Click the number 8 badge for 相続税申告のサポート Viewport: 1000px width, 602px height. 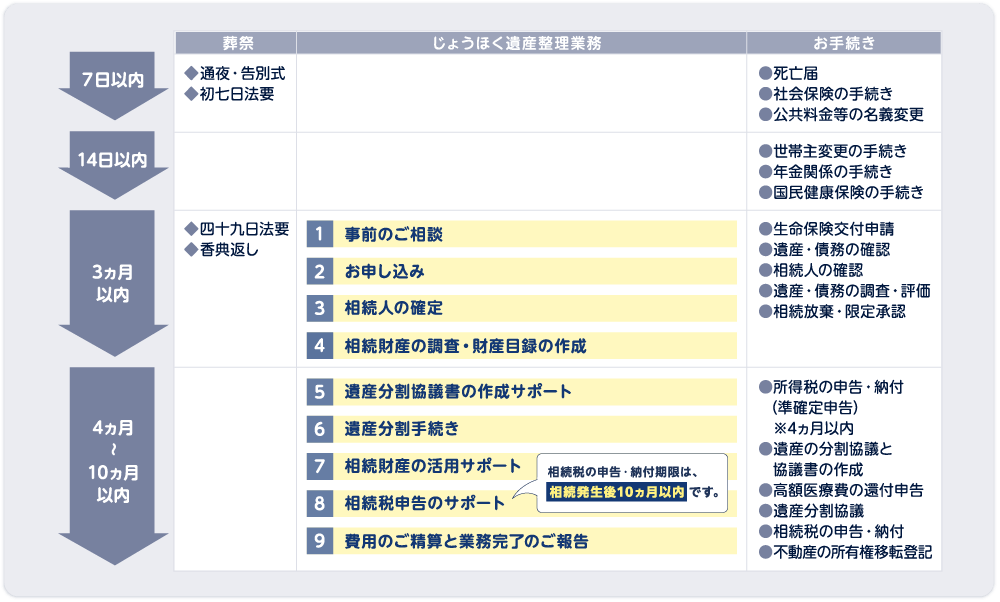318,503
